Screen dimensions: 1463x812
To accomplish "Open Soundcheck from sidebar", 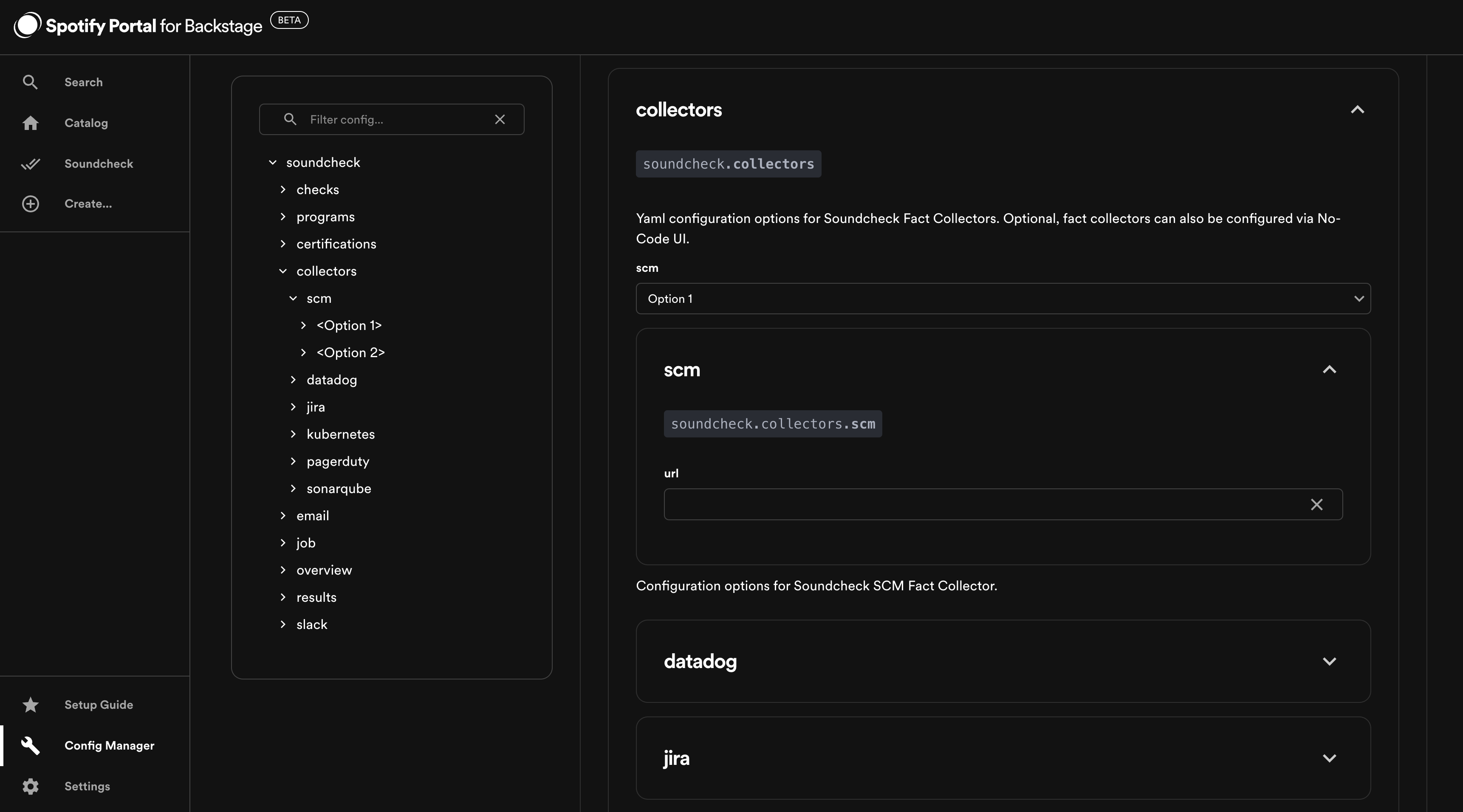I will point(99,164).
